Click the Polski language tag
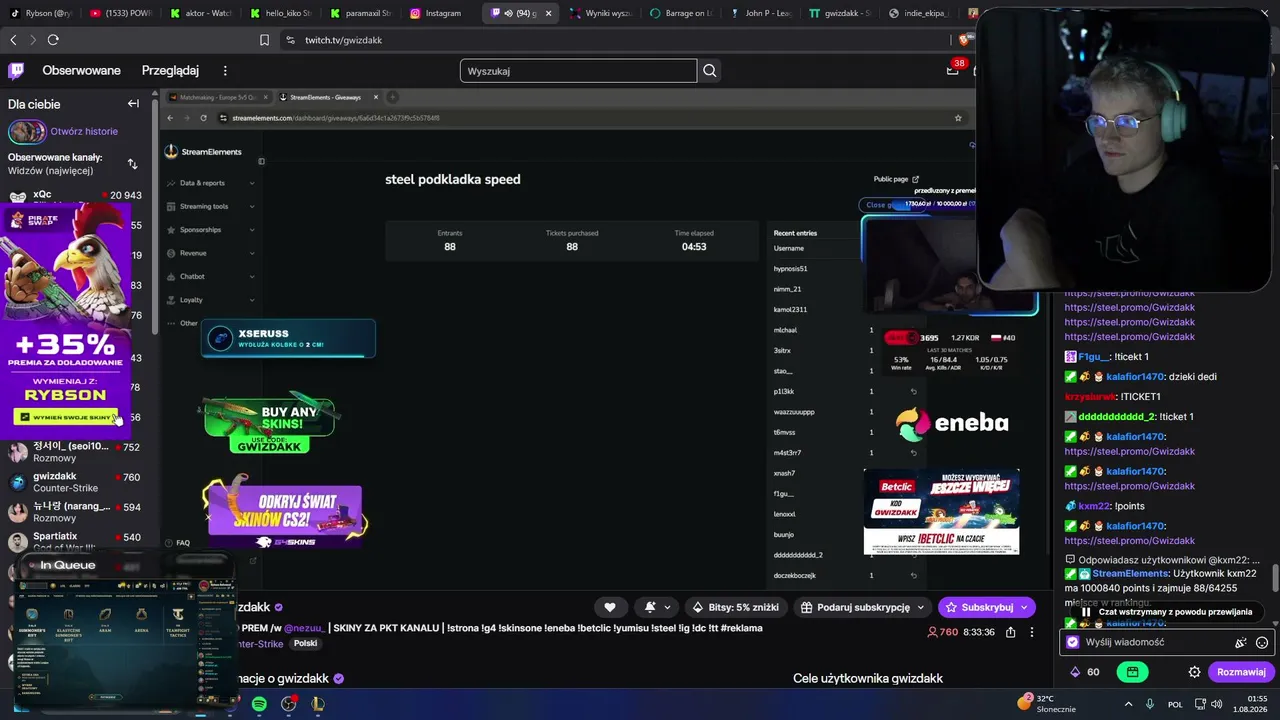Viewport: 1280px width, 720px height. point(305,644)
